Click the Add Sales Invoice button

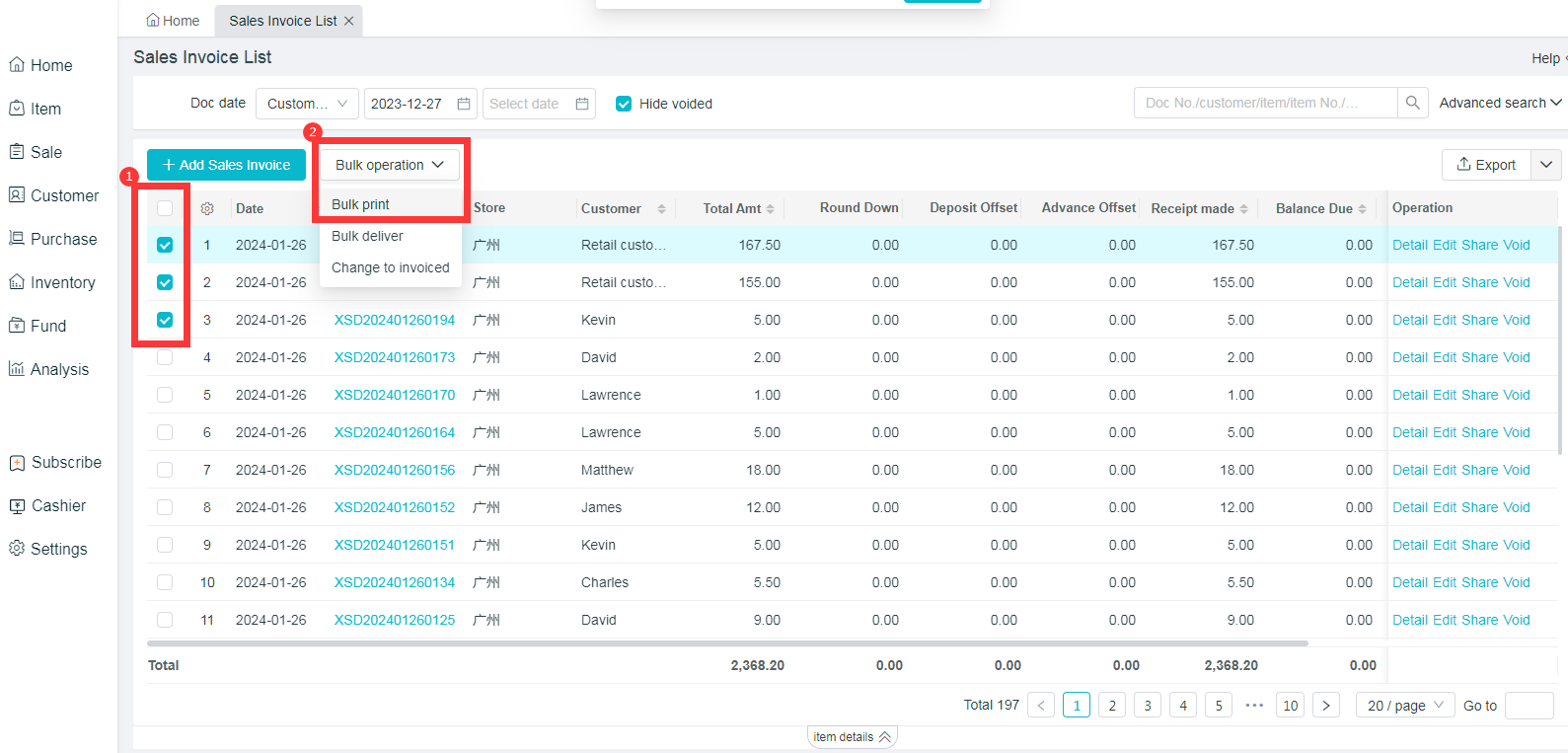(226, 165)
